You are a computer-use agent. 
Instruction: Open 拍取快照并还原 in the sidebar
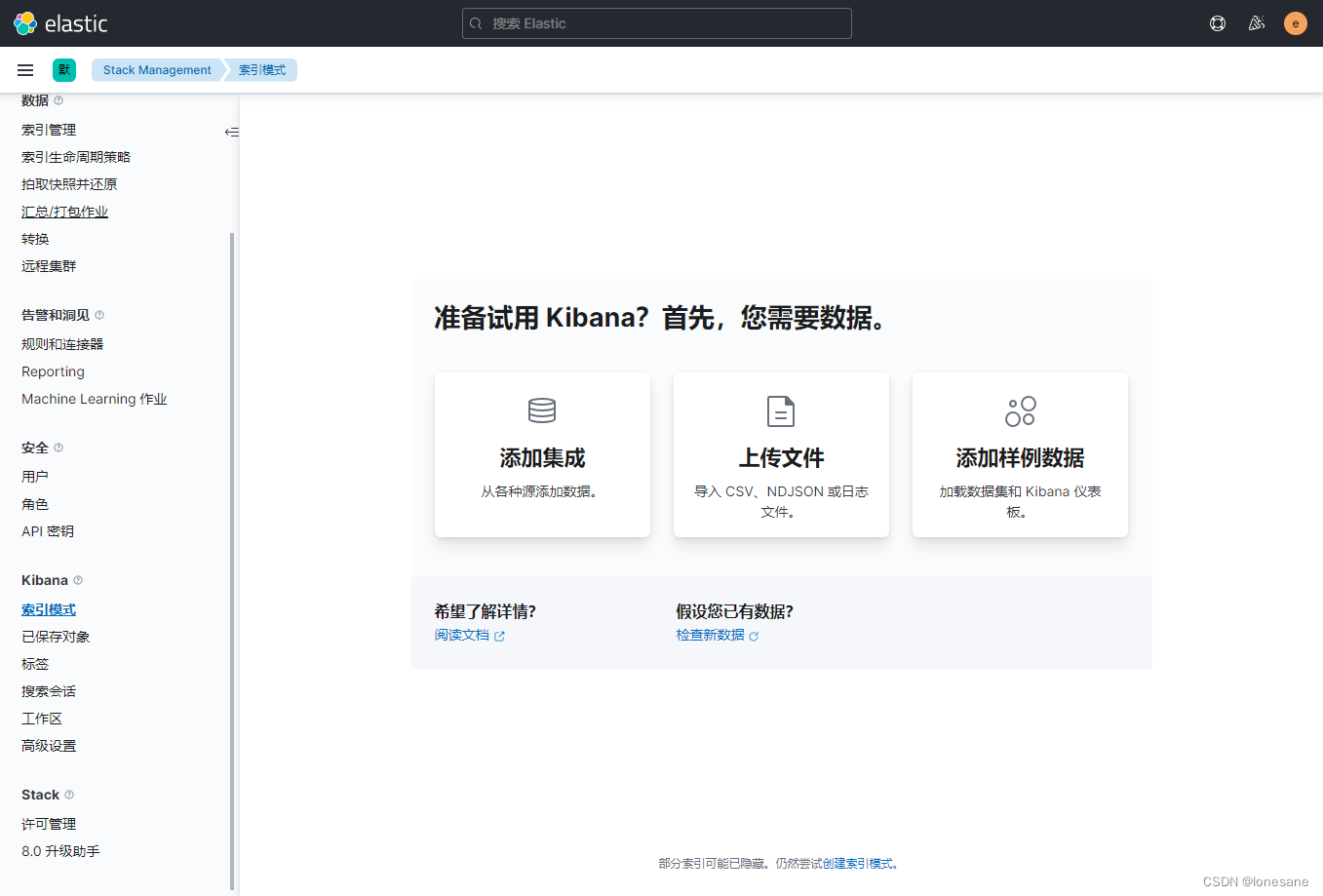(69, 184)
